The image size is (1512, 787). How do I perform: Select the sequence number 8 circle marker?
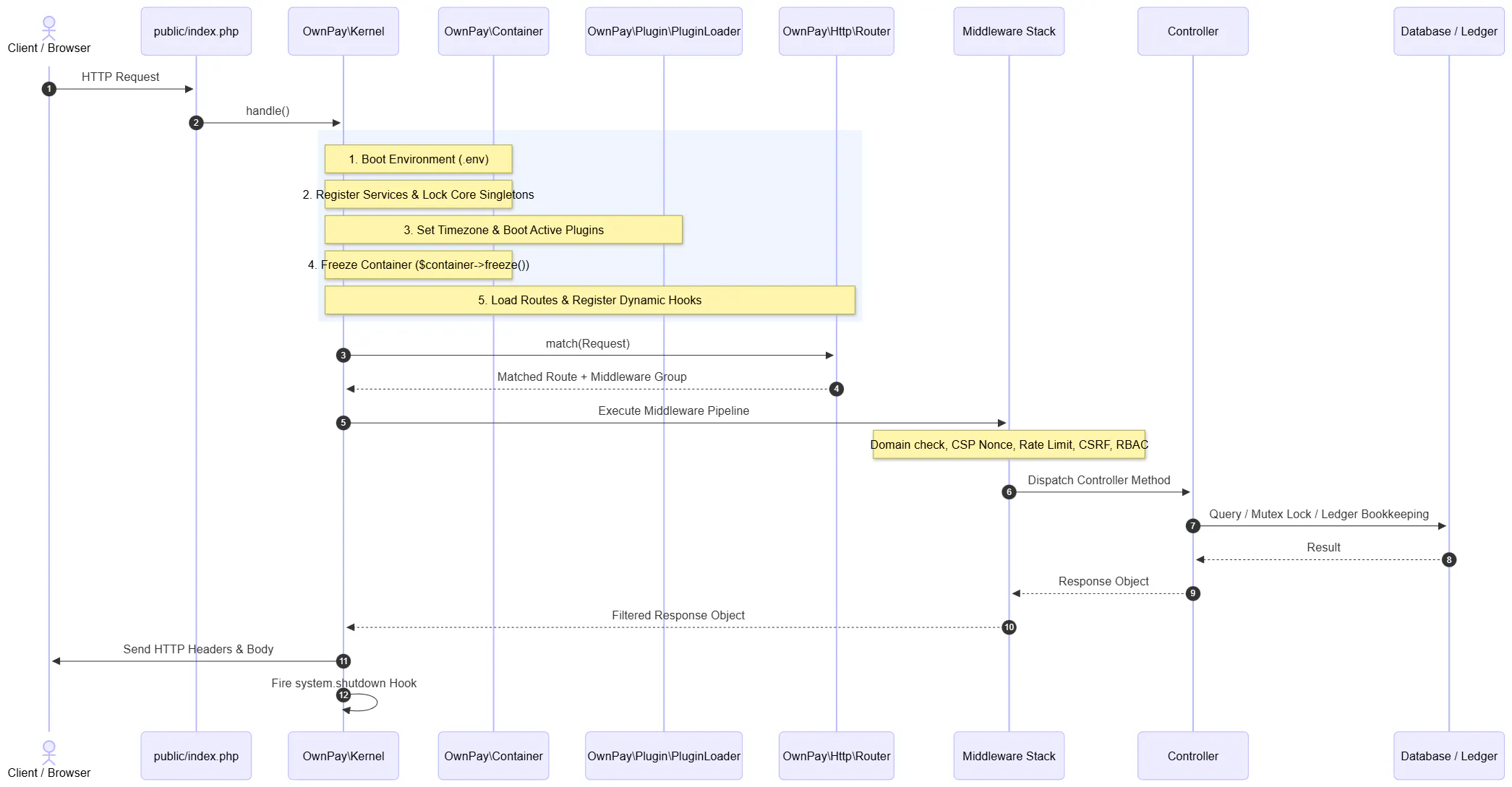click(1449, 559)
